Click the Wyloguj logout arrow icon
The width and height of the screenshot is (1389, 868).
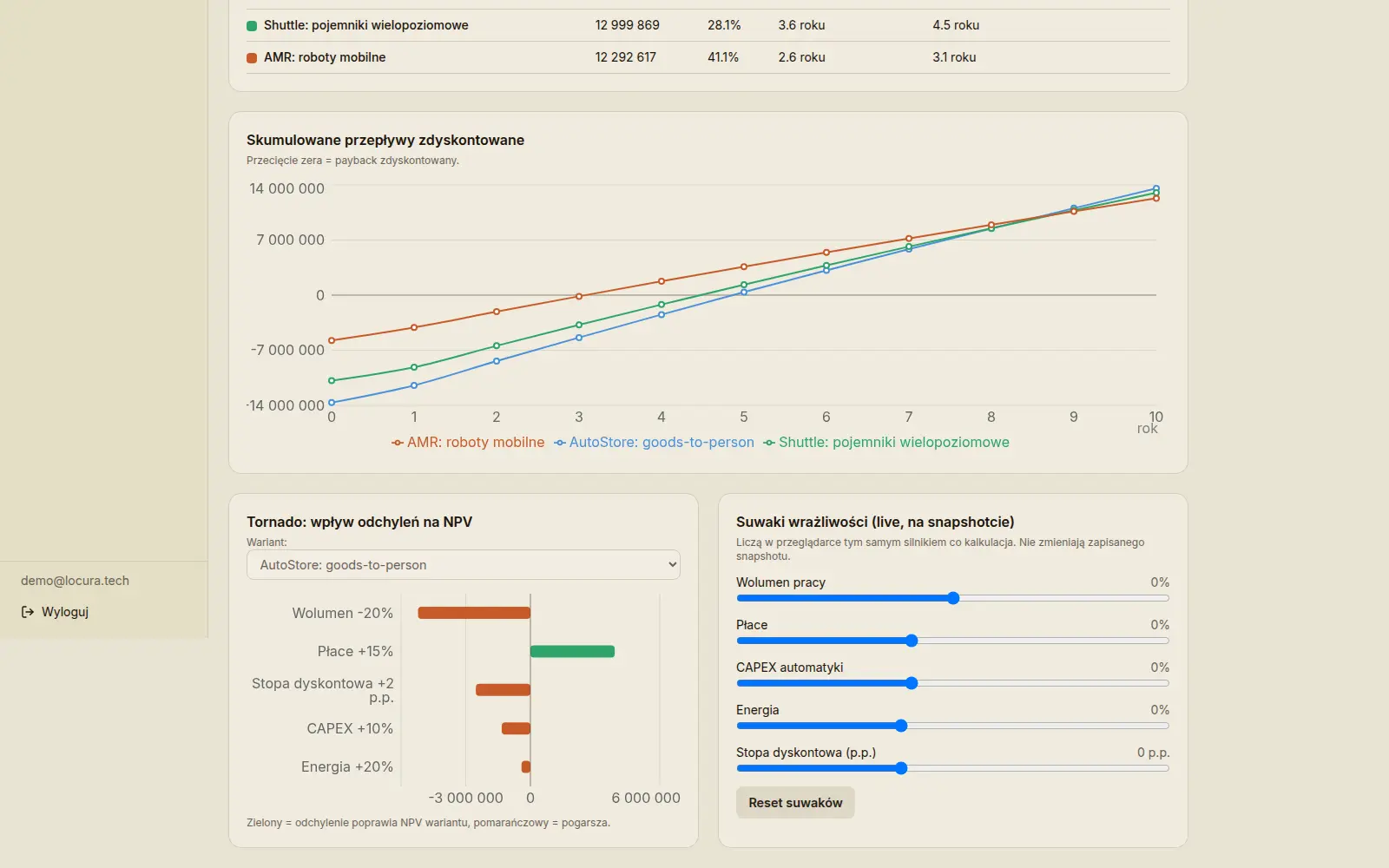(28, 612)
